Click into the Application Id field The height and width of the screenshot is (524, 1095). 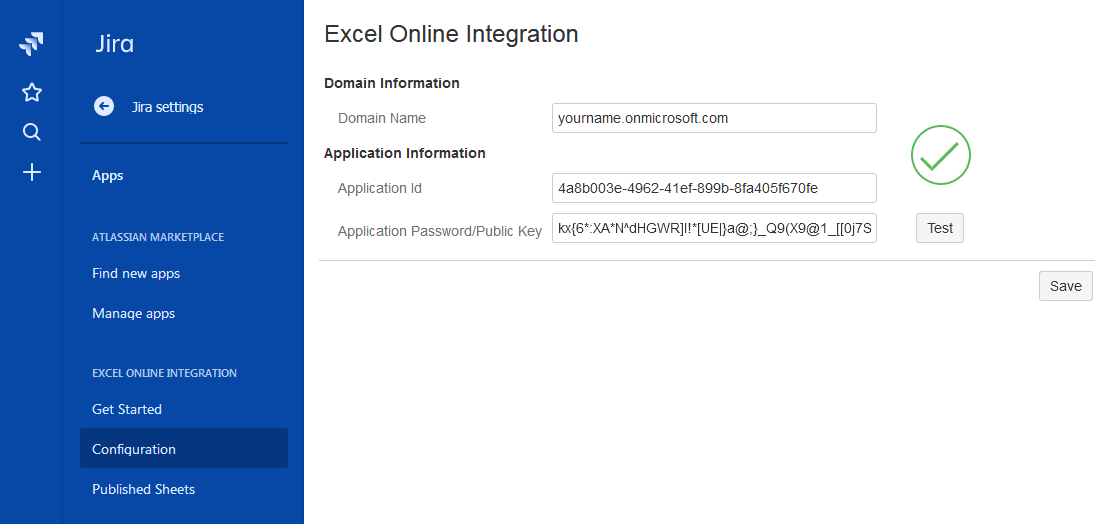(713, 188)
